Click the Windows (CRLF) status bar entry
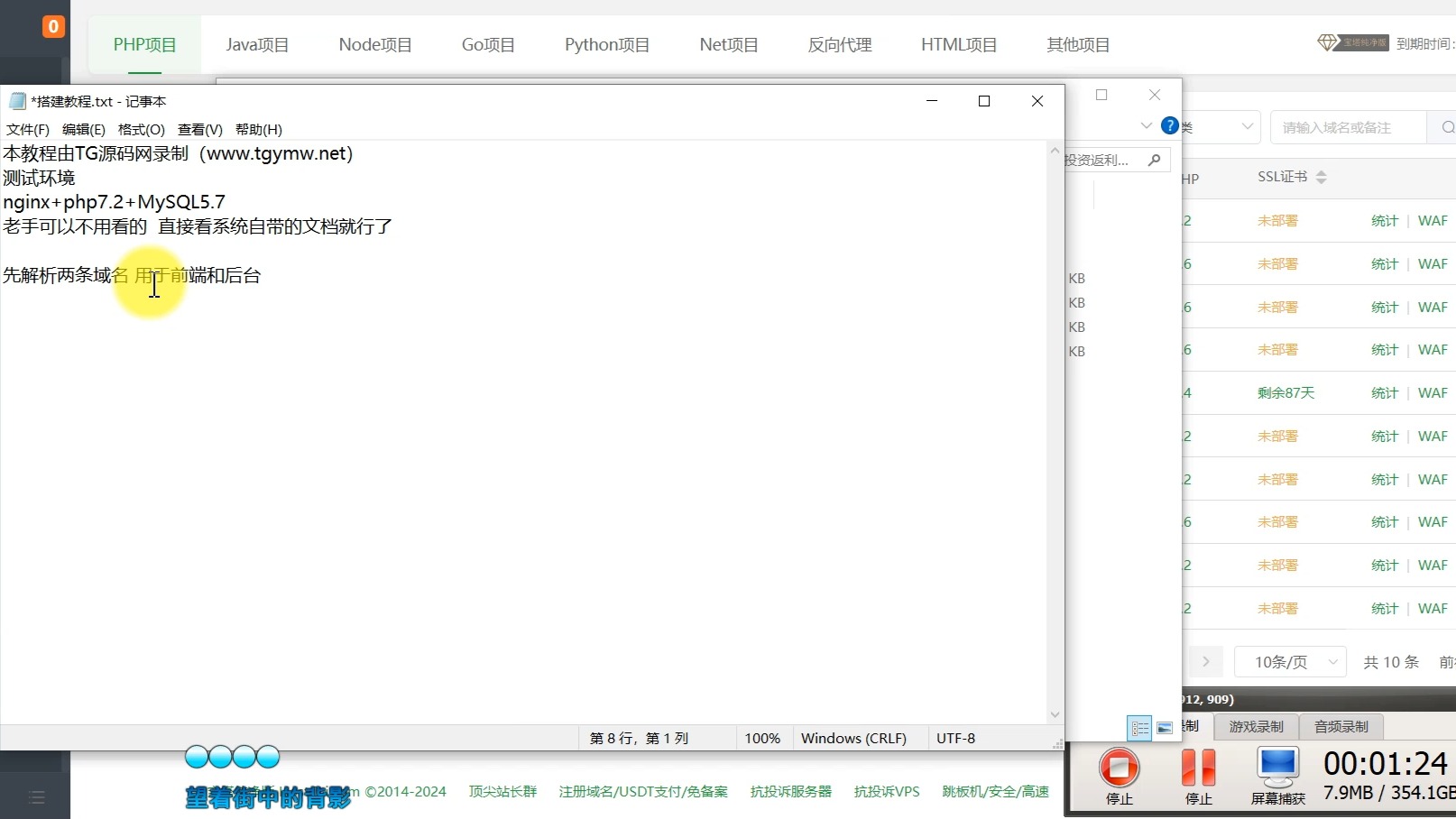The width and height of the screenshot is (1456, 819). click(x=853, y=738)
